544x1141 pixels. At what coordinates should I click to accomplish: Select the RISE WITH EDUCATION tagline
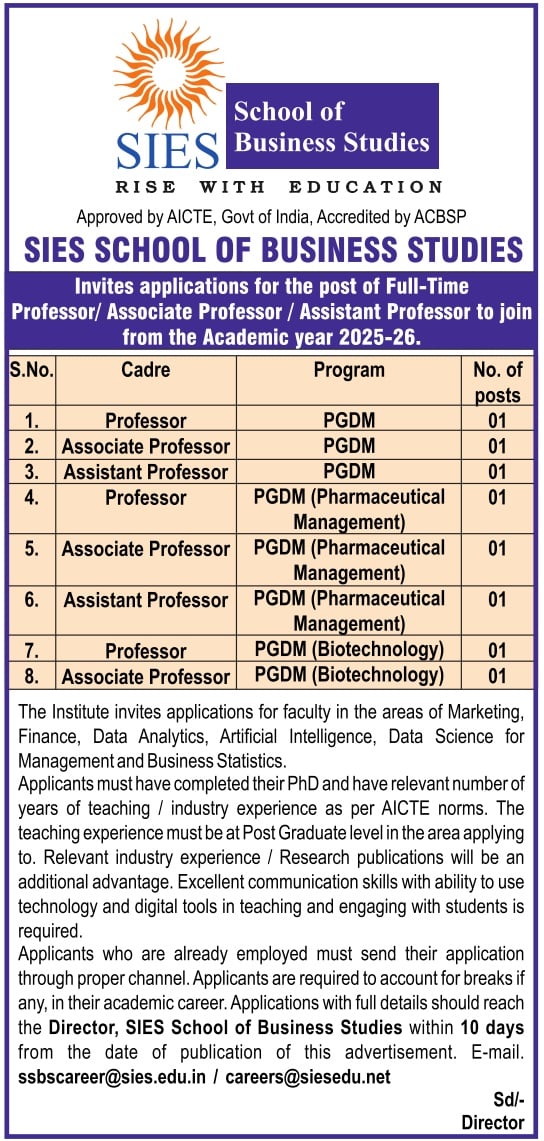pyautogui.click(x=279, y=187)
